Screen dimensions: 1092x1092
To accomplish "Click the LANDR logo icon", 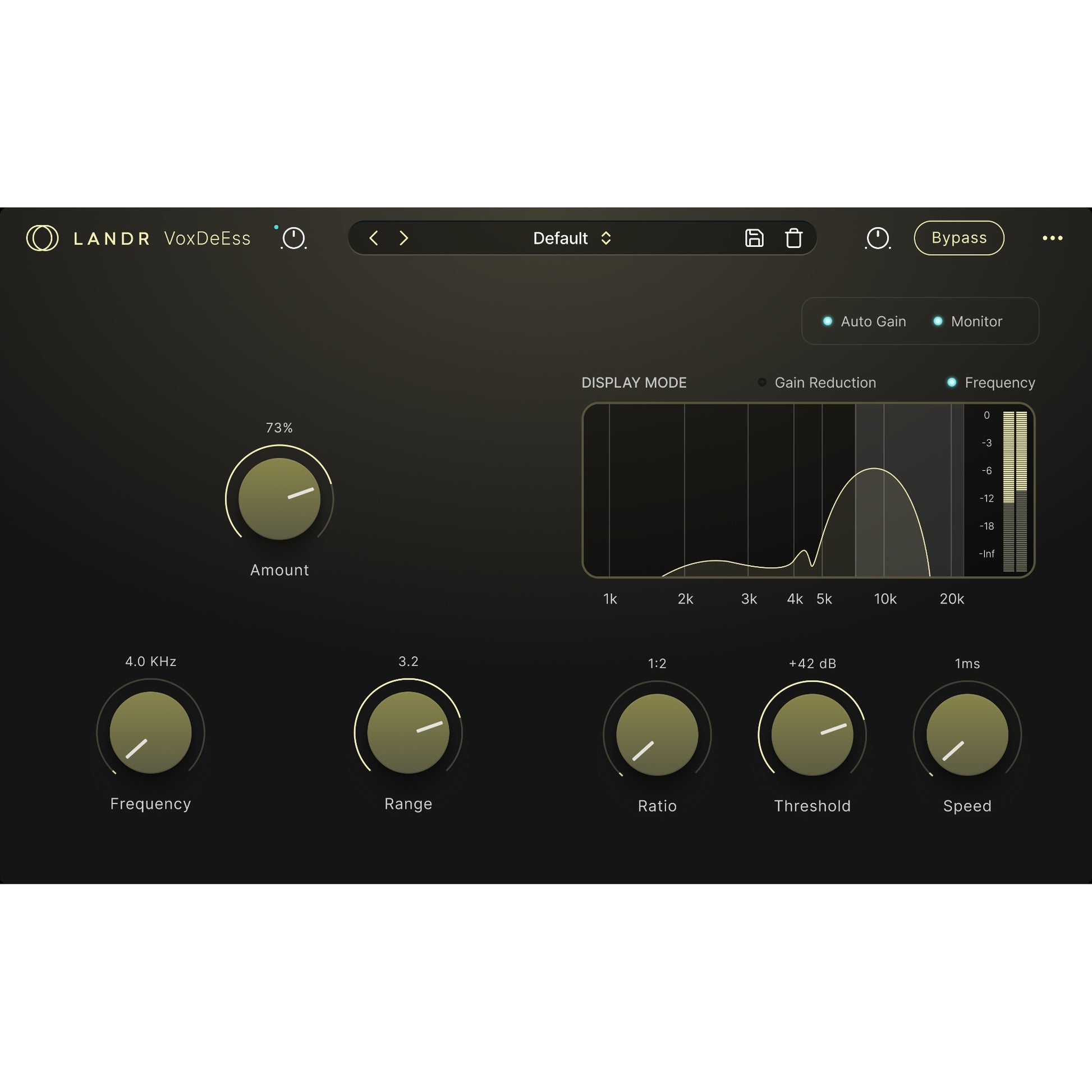I will 43,238.
